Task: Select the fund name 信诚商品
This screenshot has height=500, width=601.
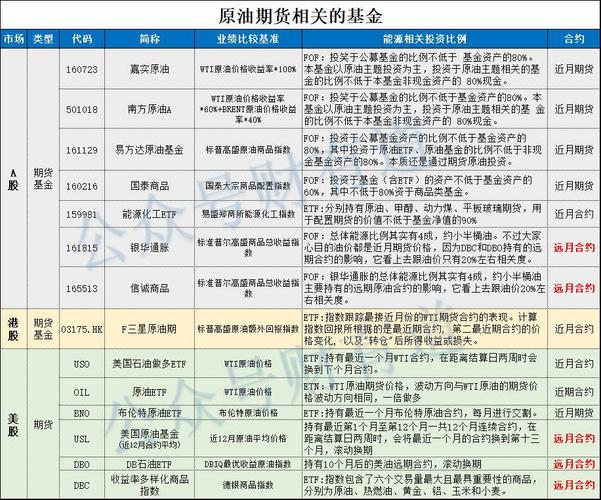Action: [x=149, y=288]
